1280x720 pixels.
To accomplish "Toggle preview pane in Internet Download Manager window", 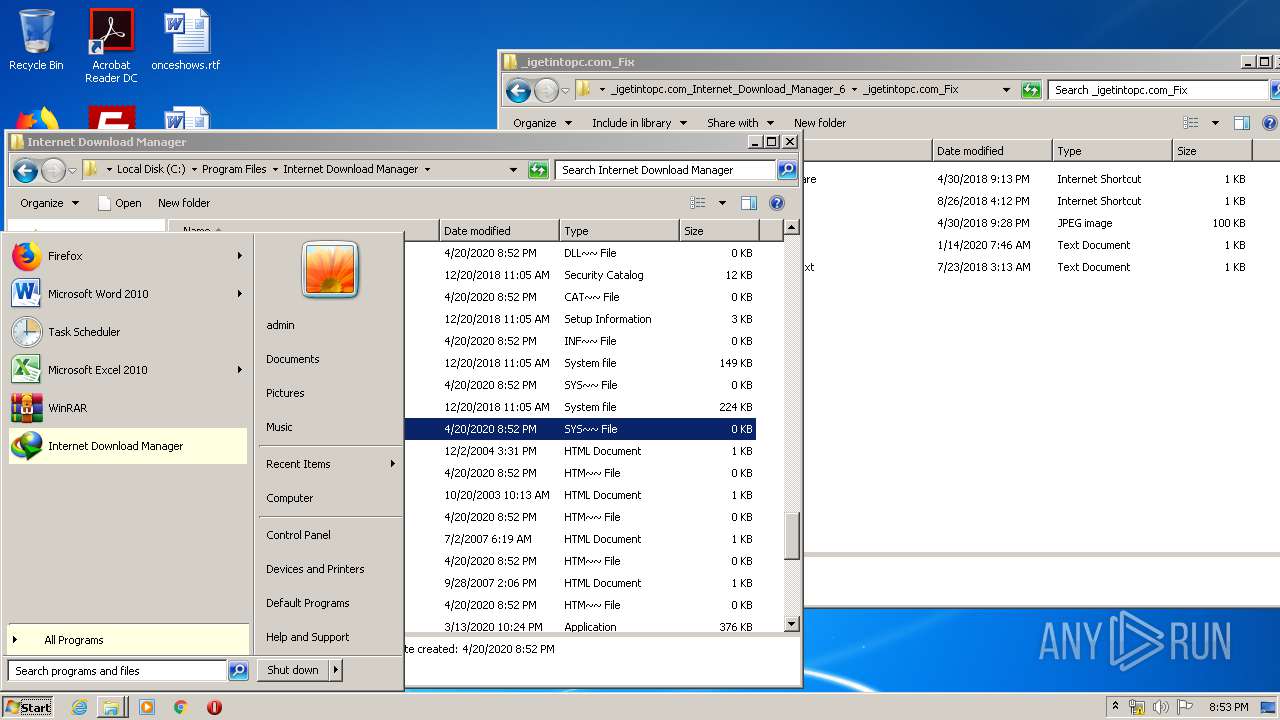I will 748,203.
